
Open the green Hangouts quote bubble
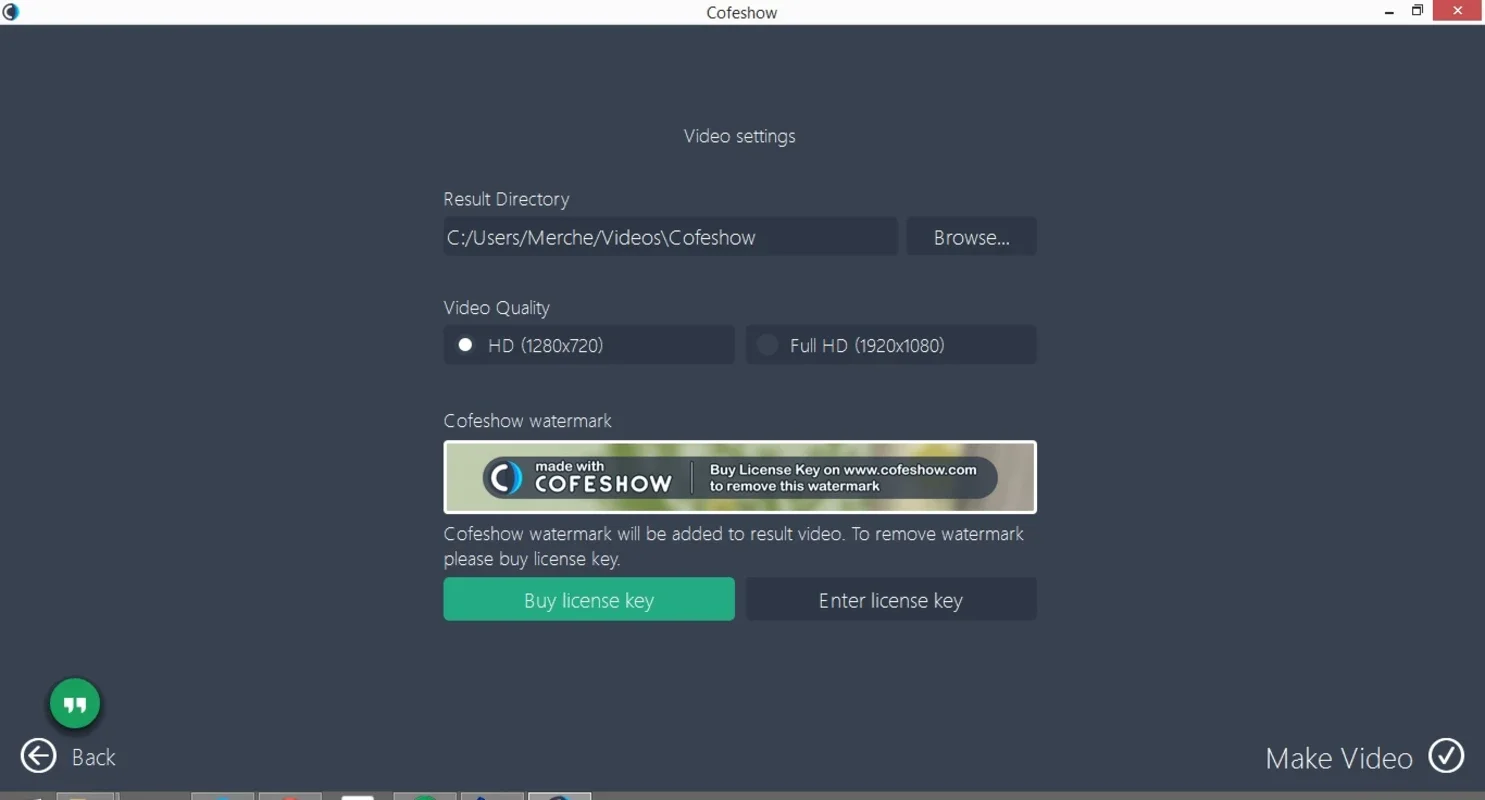(x=75, y=704)
